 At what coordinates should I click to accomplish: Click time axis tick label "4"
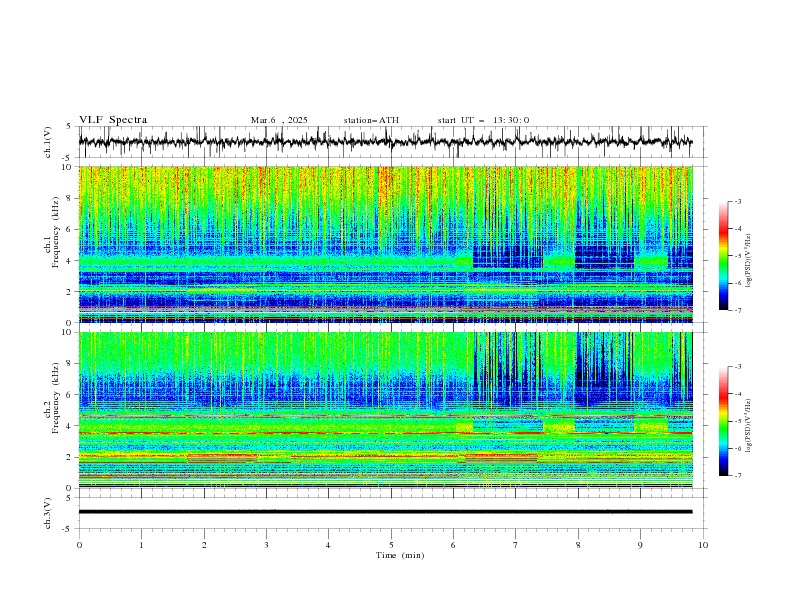328,545
